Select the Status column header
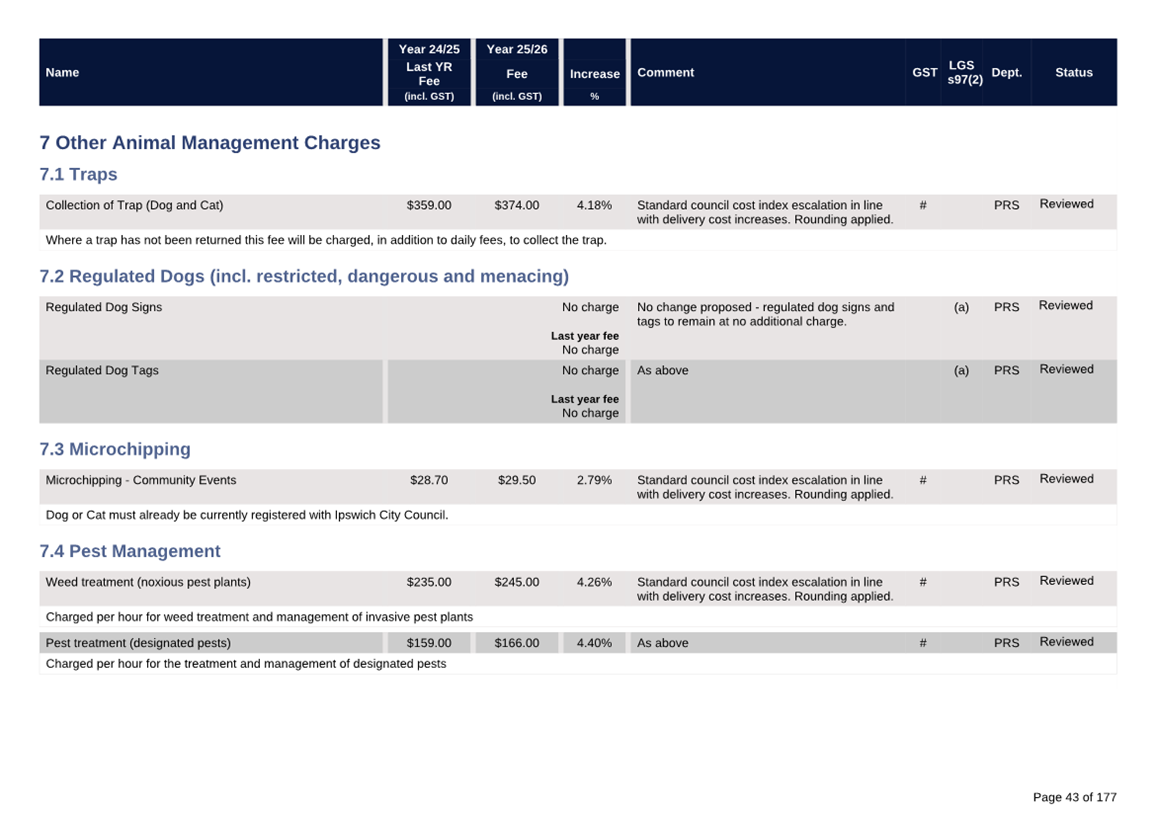The image size is (1155, 816). 1073,72
